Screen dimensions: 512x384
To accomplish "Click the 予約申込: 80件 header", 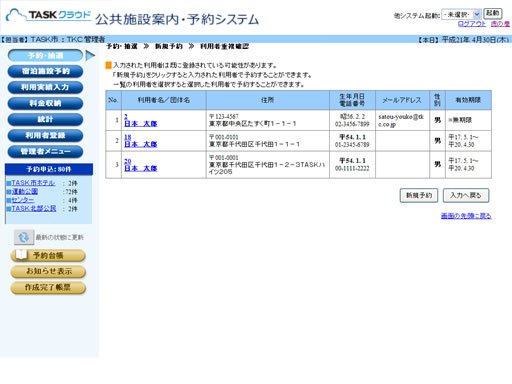I will (x=49, y=169).
